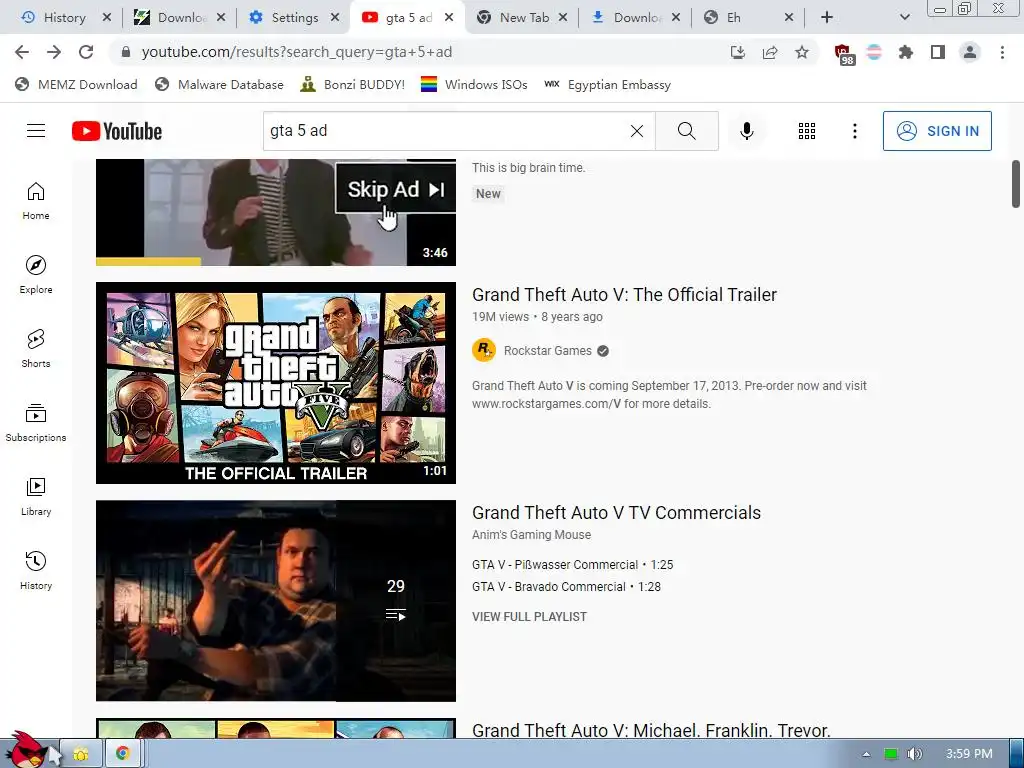This screenshot has height=768, width=1024.
Task: Click the install app icon in address bar
Action: tap(738, 52)
